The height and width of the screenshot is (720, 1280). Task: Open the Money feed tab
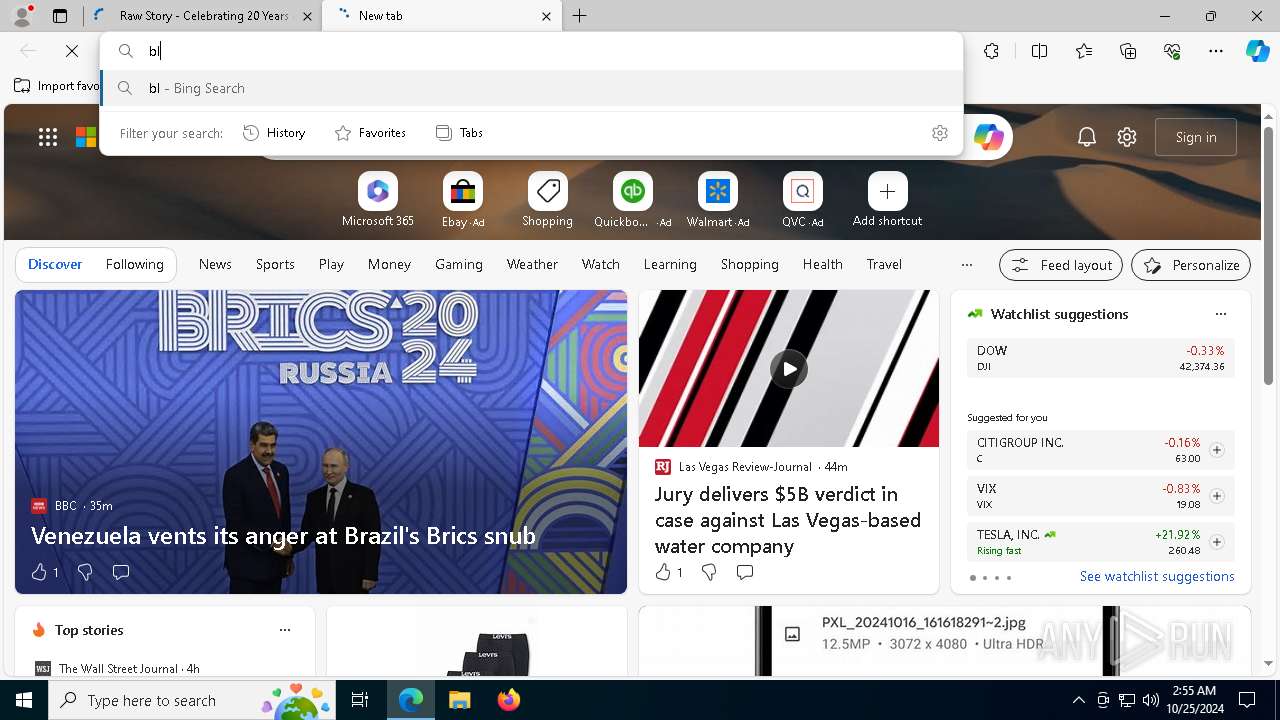[389, 264]
